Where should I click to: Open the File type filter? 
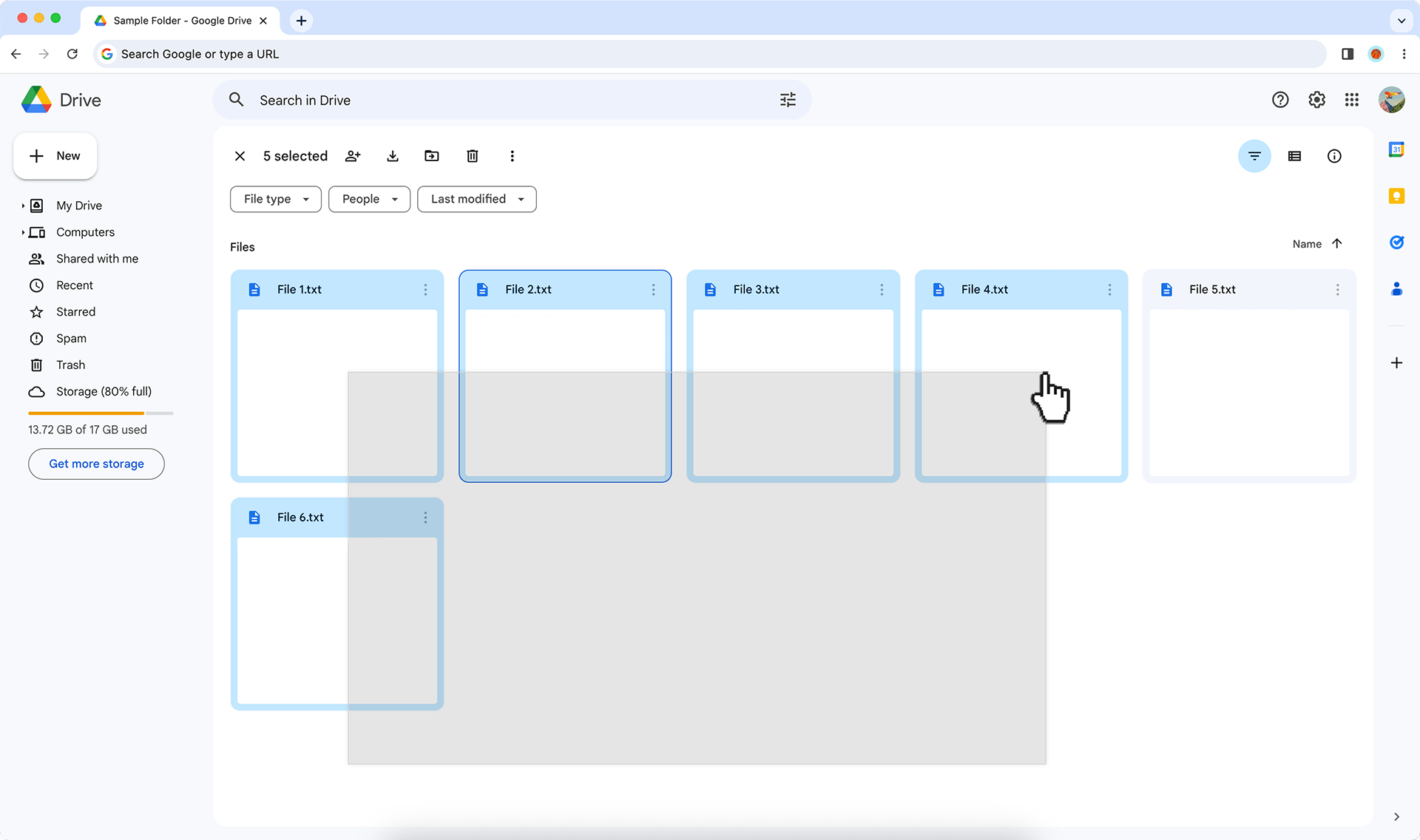click(x=275, y=199)
